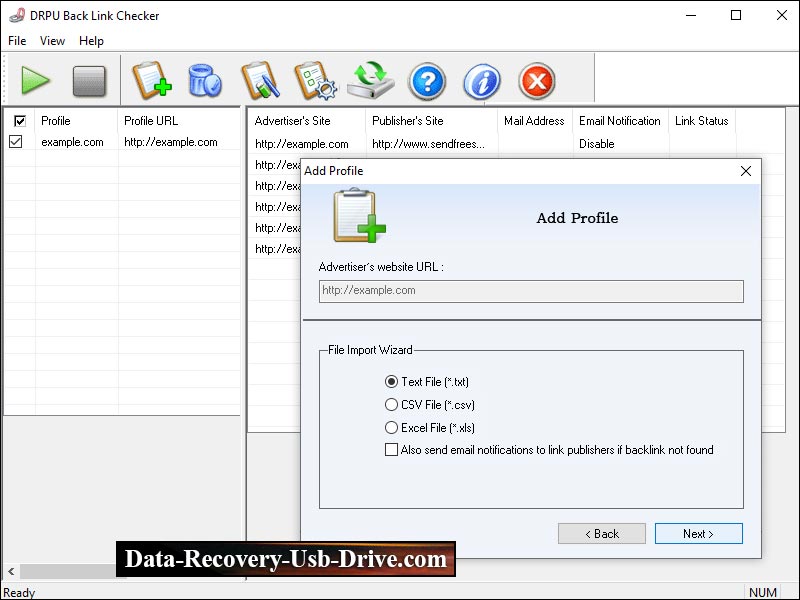This screenshot has height=600, width=800.
Task: Open the Add Profile tool
Action: [152, 81]
